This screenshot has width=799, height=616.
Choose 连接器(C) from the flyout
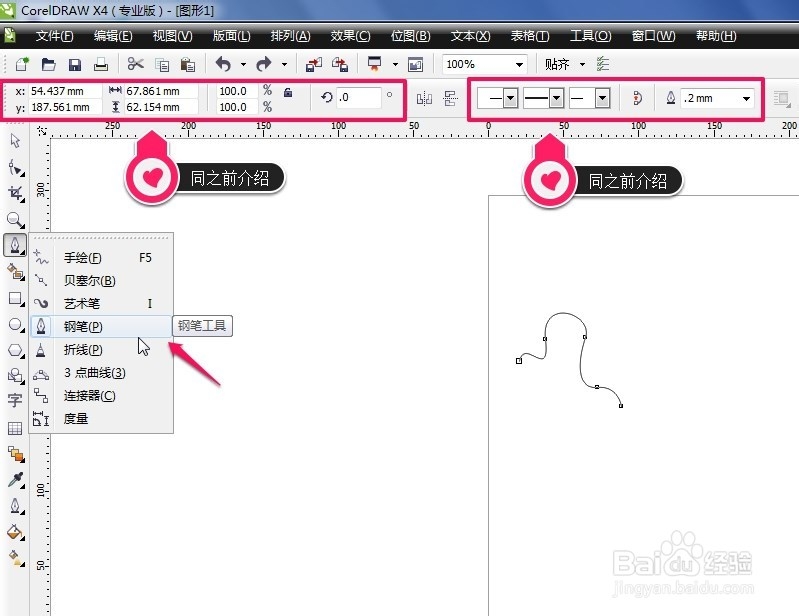click(101, 396)
